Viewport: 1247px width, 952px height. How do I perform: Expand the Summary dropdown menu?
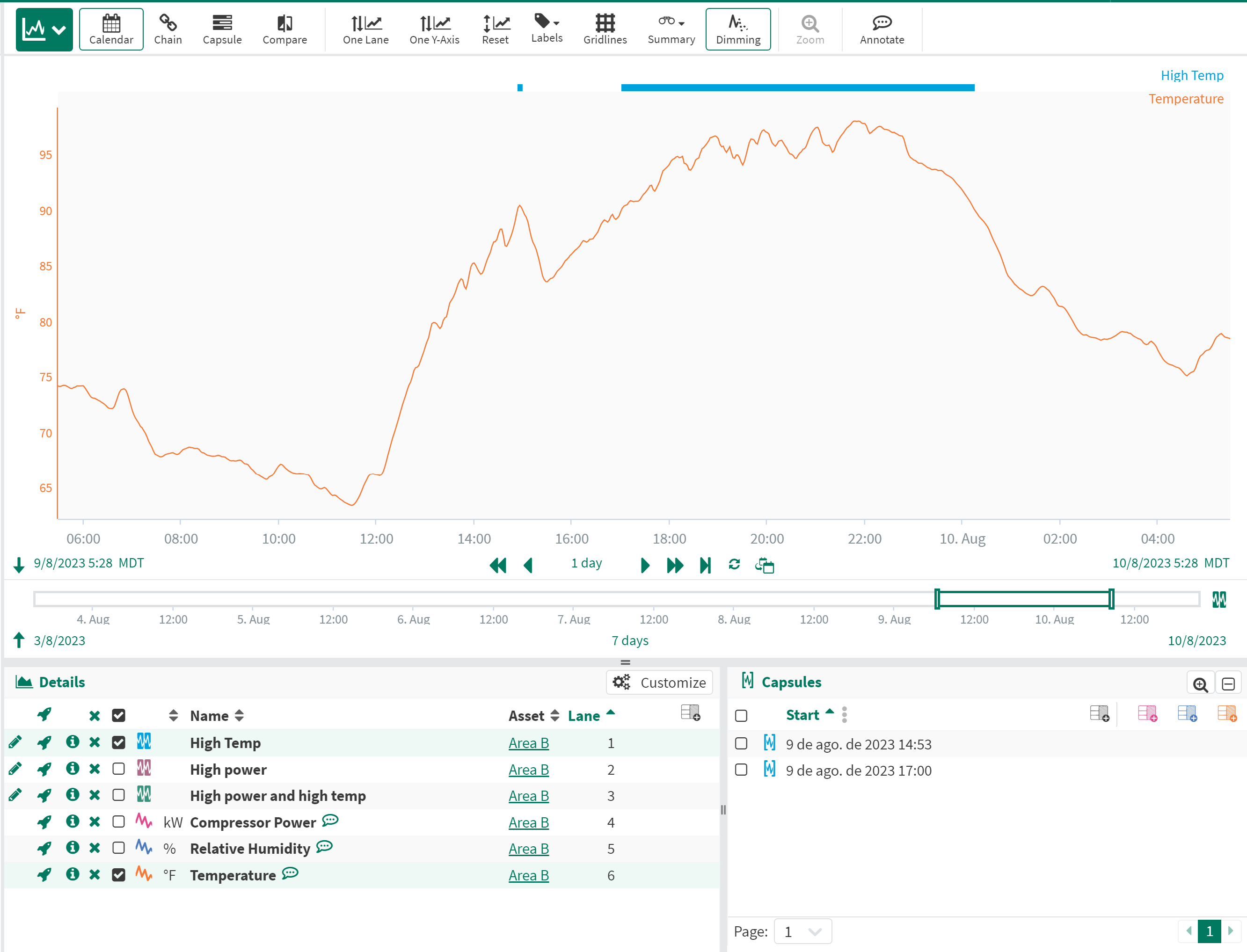coord(671,29)
